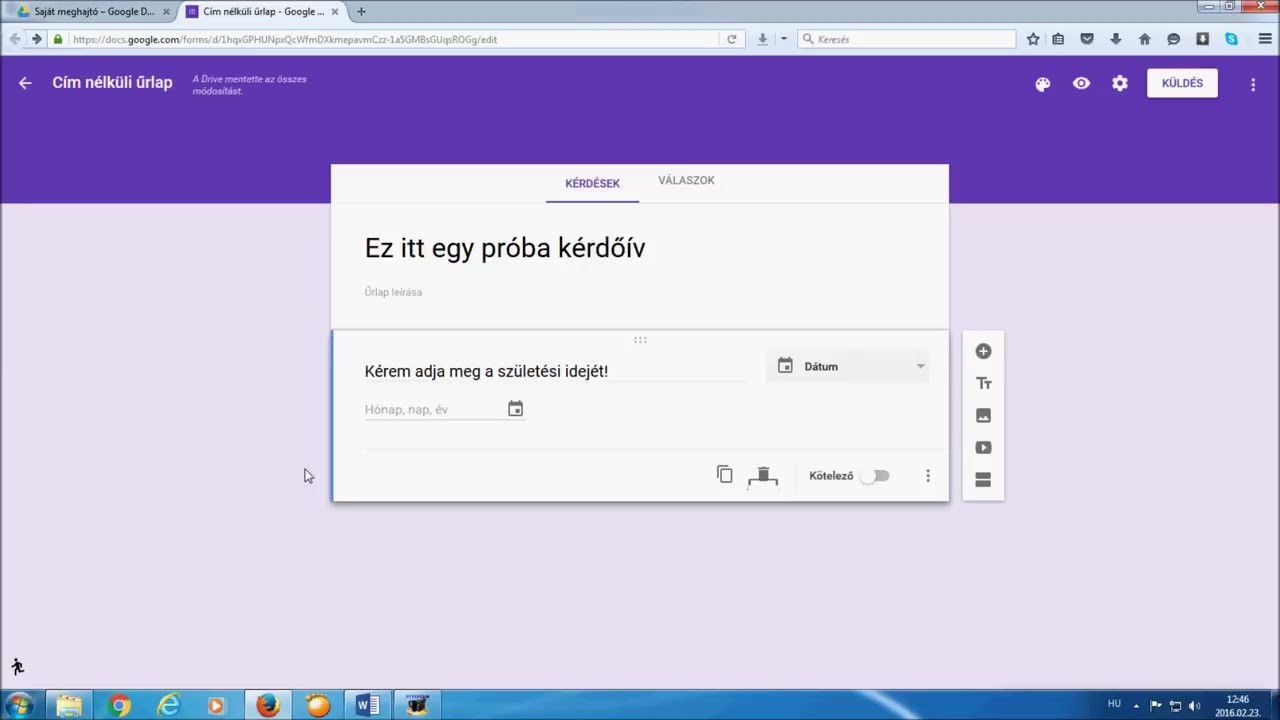The height and width of the screenshot is (720, 1280).
Task: Switch to the KÉRDÉSEK tab
Action: (592, 183)
